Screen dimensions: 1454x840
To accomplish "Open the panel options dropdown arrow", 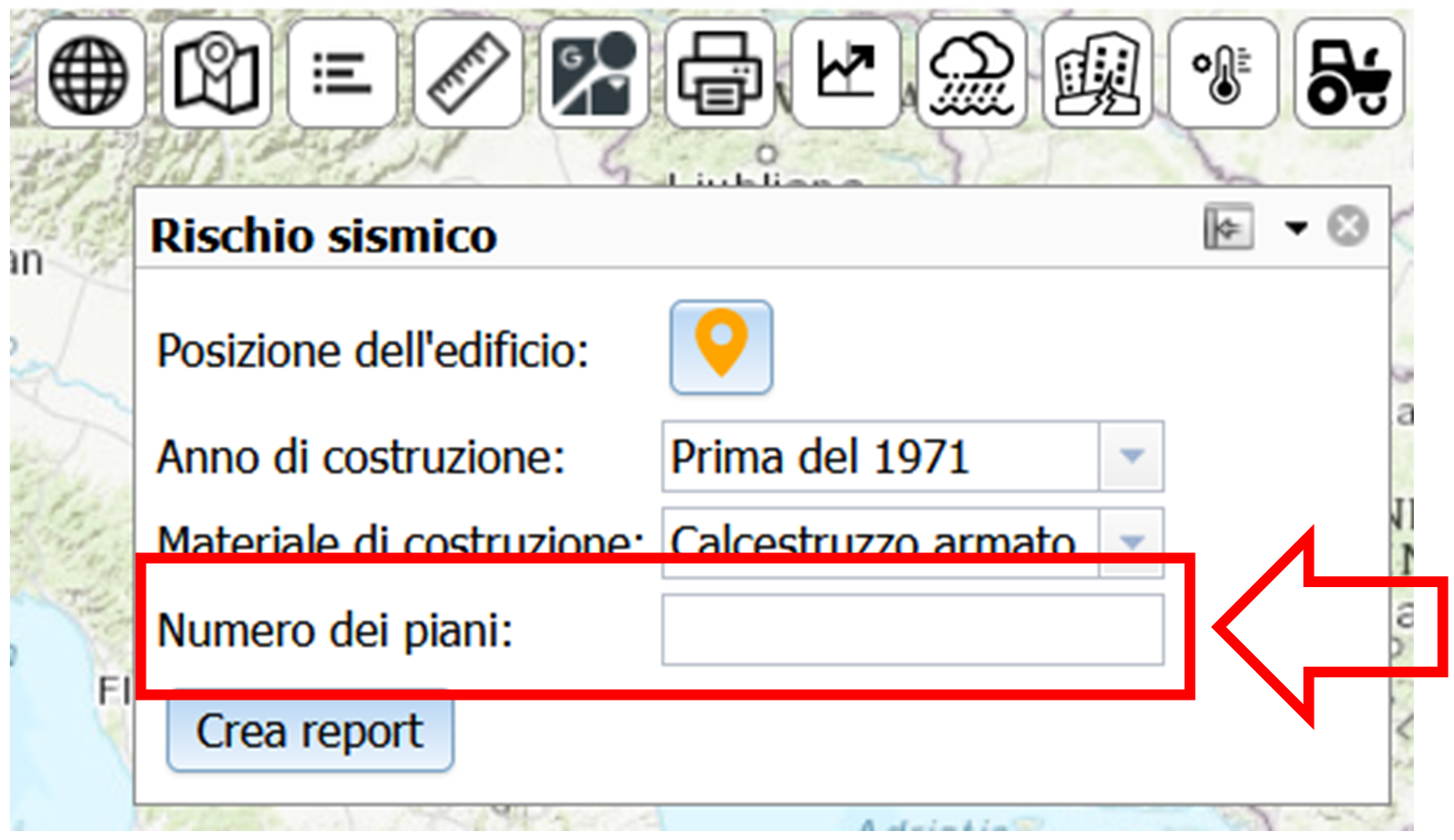I will 1296,228.
